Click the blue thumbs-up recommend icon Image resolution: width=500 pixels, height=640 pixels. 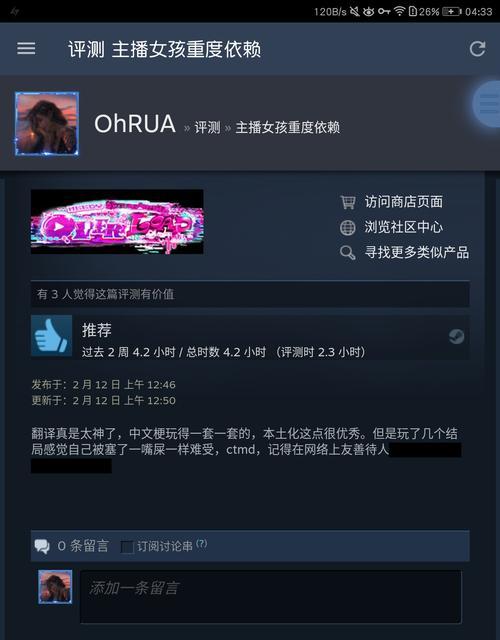pyautogui.click(x=51, y=335)
